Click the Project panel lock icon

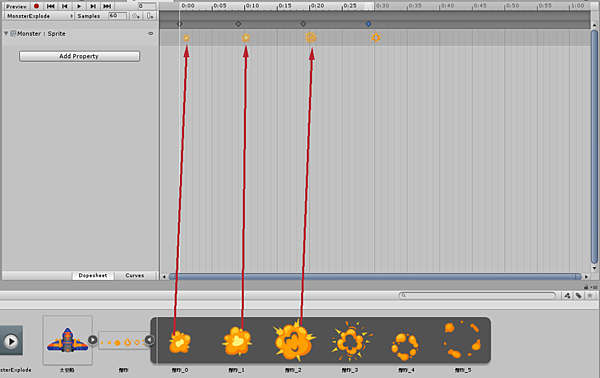(x=586, y=287)
